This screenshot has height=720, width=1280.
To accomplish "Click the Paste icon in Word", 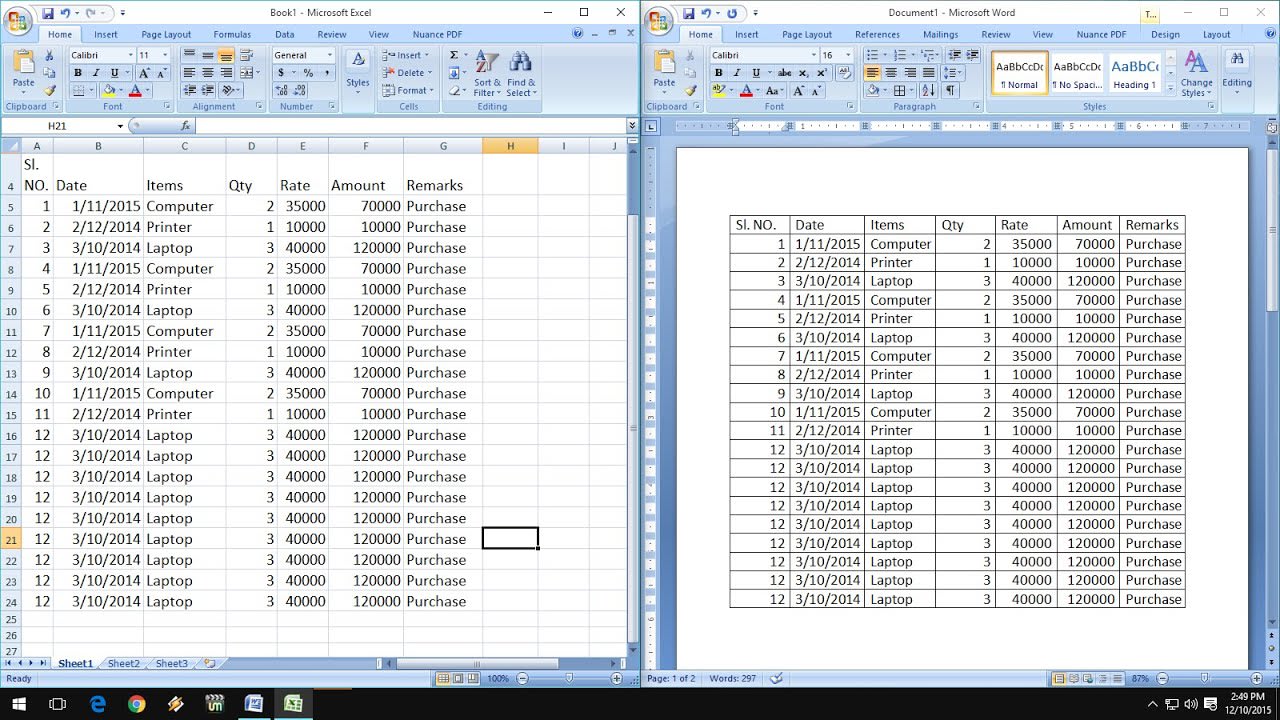I will pyautogui.click(x=664, y=71).
